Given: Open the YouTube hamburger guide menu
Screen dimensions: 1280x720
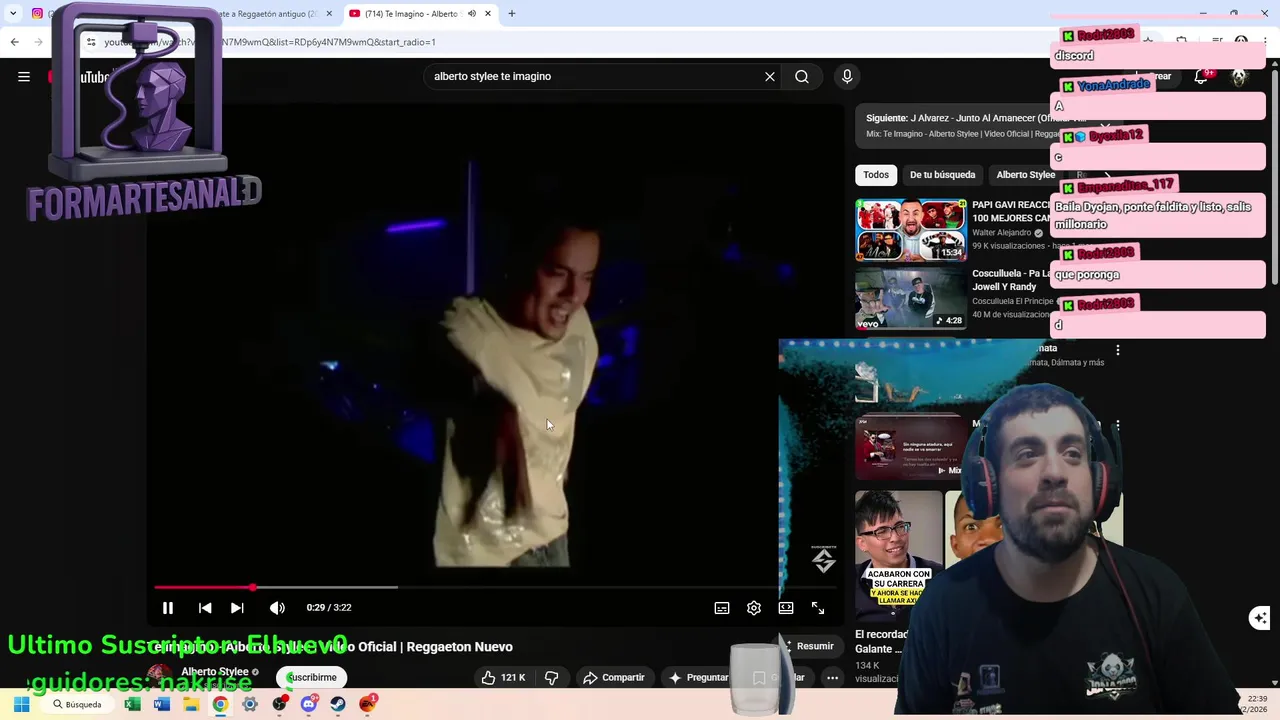Looking at the screenshot, I should tap(24, 76).
